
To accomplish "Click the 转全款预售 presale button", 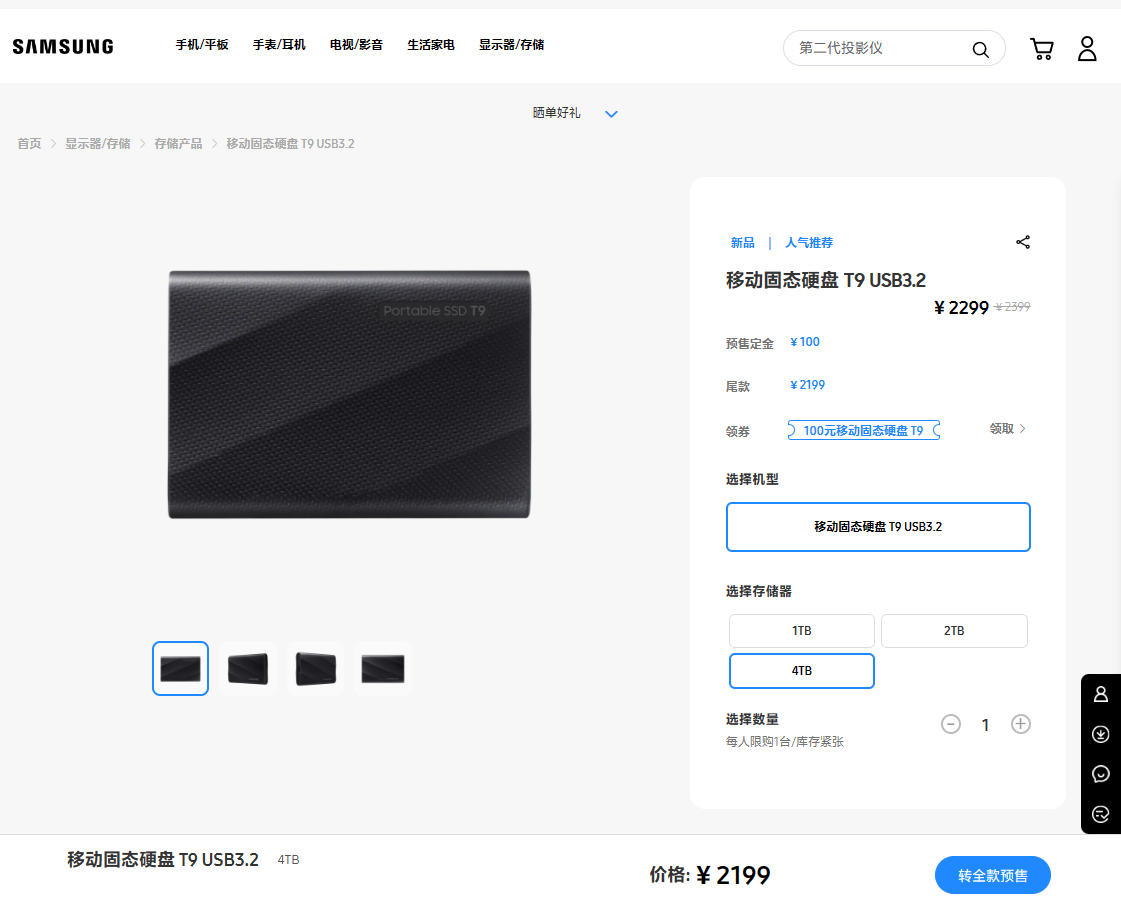I will pos(993,874).
